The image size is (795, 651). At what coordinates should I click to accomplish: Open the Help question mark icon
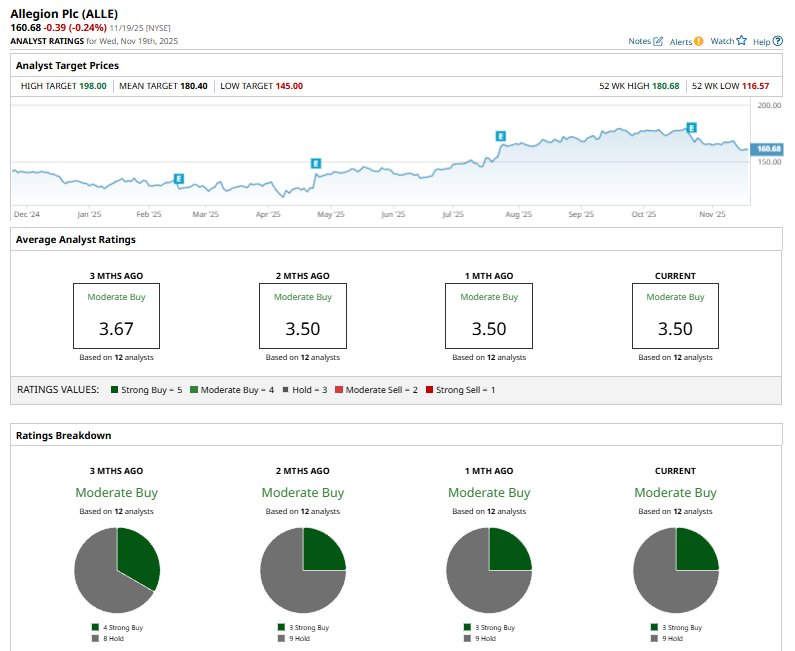[778, 41]
